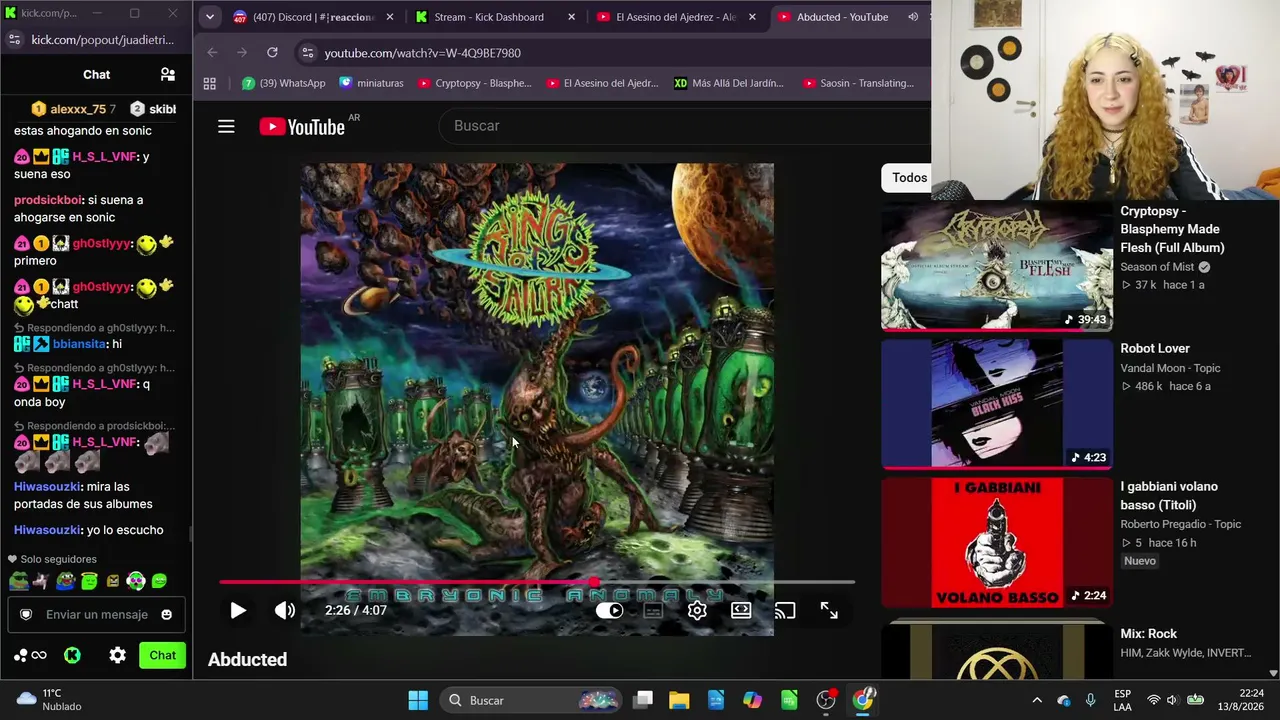Image resolution: width=1280 pixels, height=720 pixels.
Task: Open the weather widget showing 11°C Nublado
Action: (x=50, y=700)
